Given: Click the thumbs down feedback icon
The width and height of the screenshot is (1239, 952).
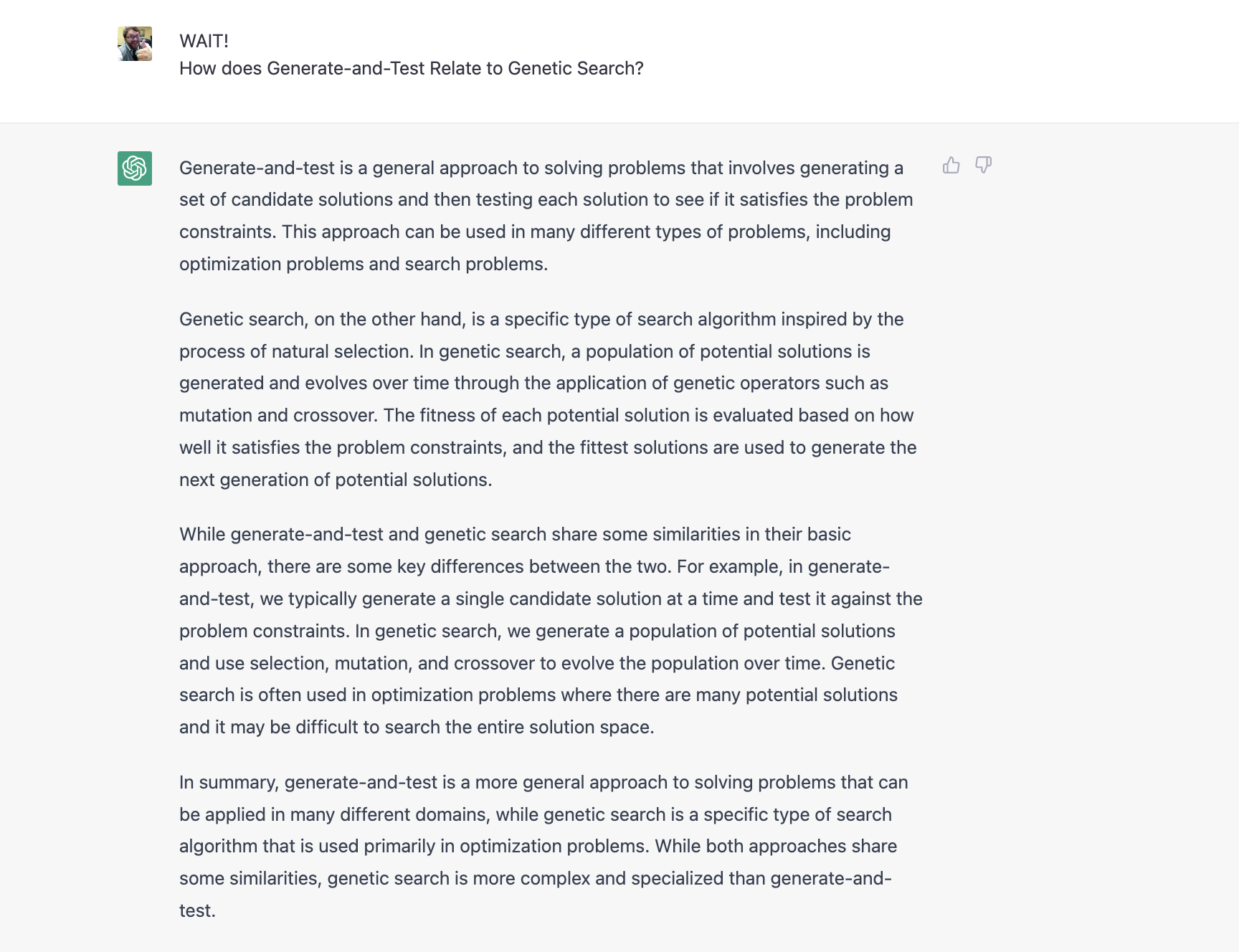Looking at the screenshot, I should point(983,166).
